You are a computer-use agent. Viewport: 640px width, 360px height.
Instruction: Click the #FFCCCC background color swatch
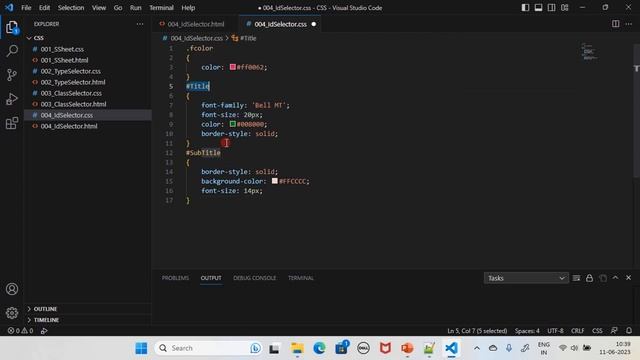(x=275, y=181)
